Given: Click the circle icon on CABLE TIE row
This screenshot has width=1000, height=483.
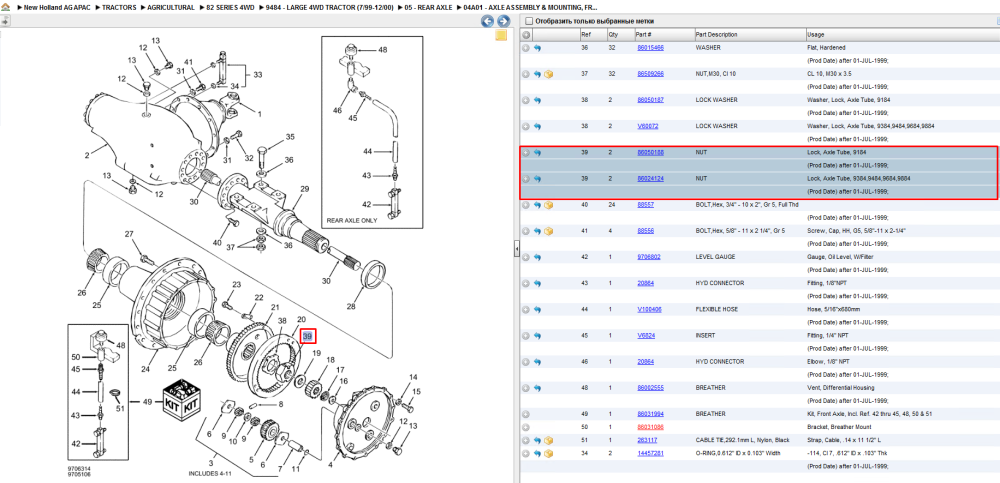Looking at the screenshot, I should 526,440.
